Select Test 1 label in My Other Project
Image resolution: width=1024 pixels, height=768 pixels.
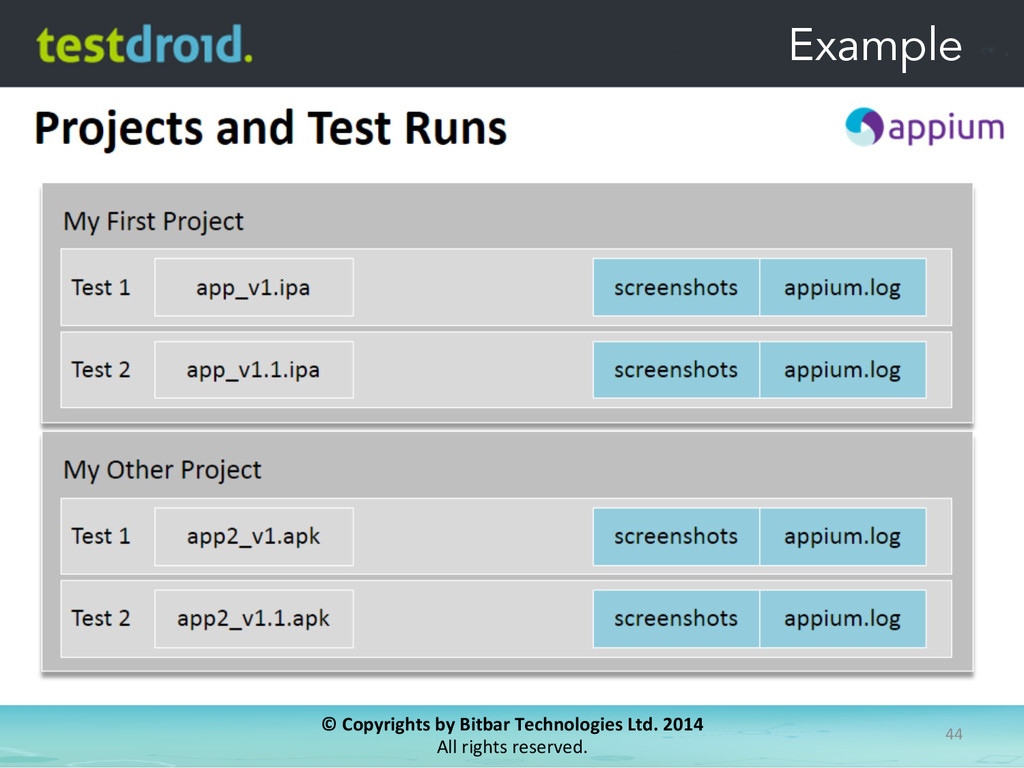[x=101, y=536]
